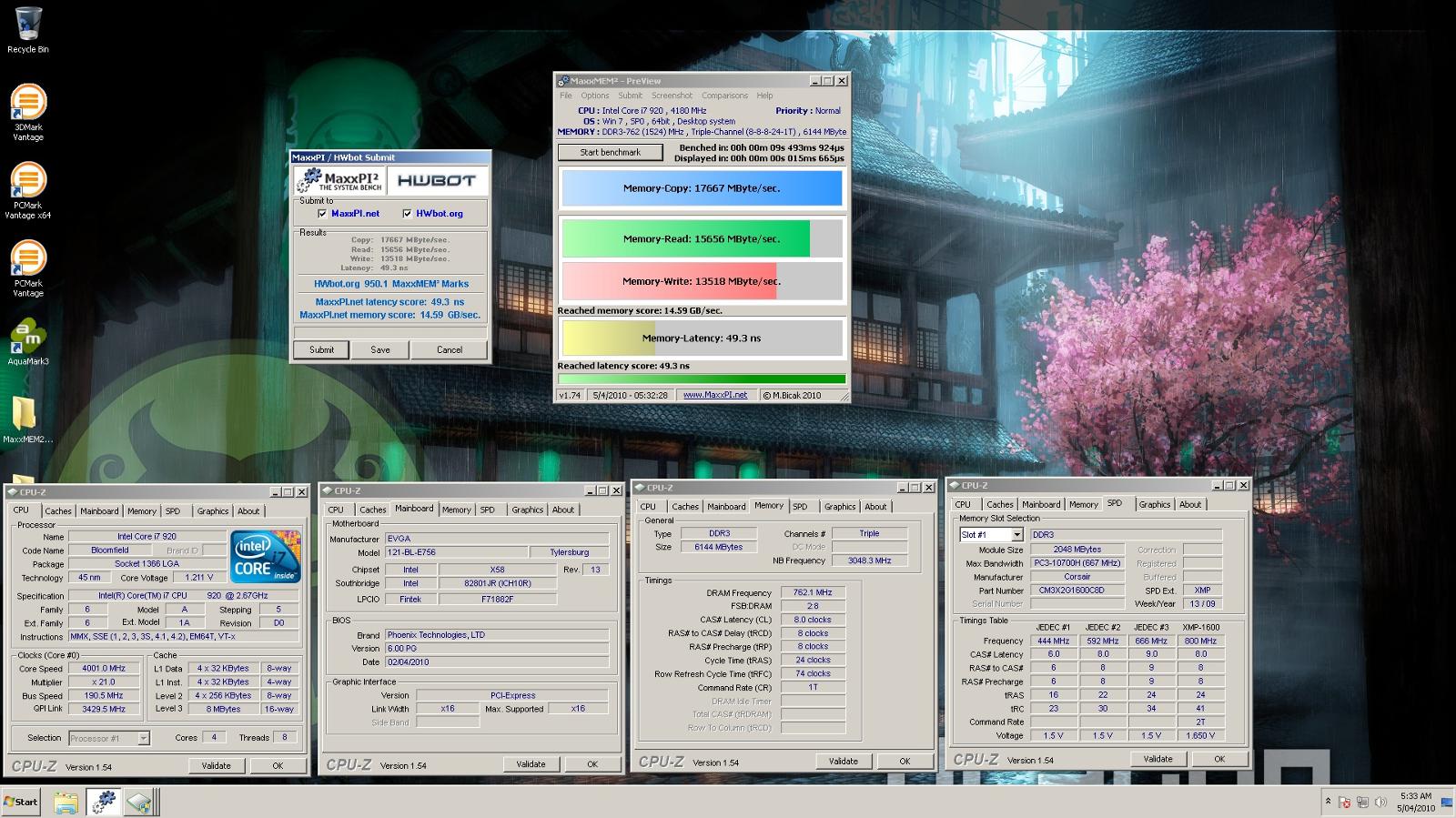Open the PCMark Vantage x64 desktop shortcut
The height and width of the screenshot is (818, 1456).
(27, 191)
